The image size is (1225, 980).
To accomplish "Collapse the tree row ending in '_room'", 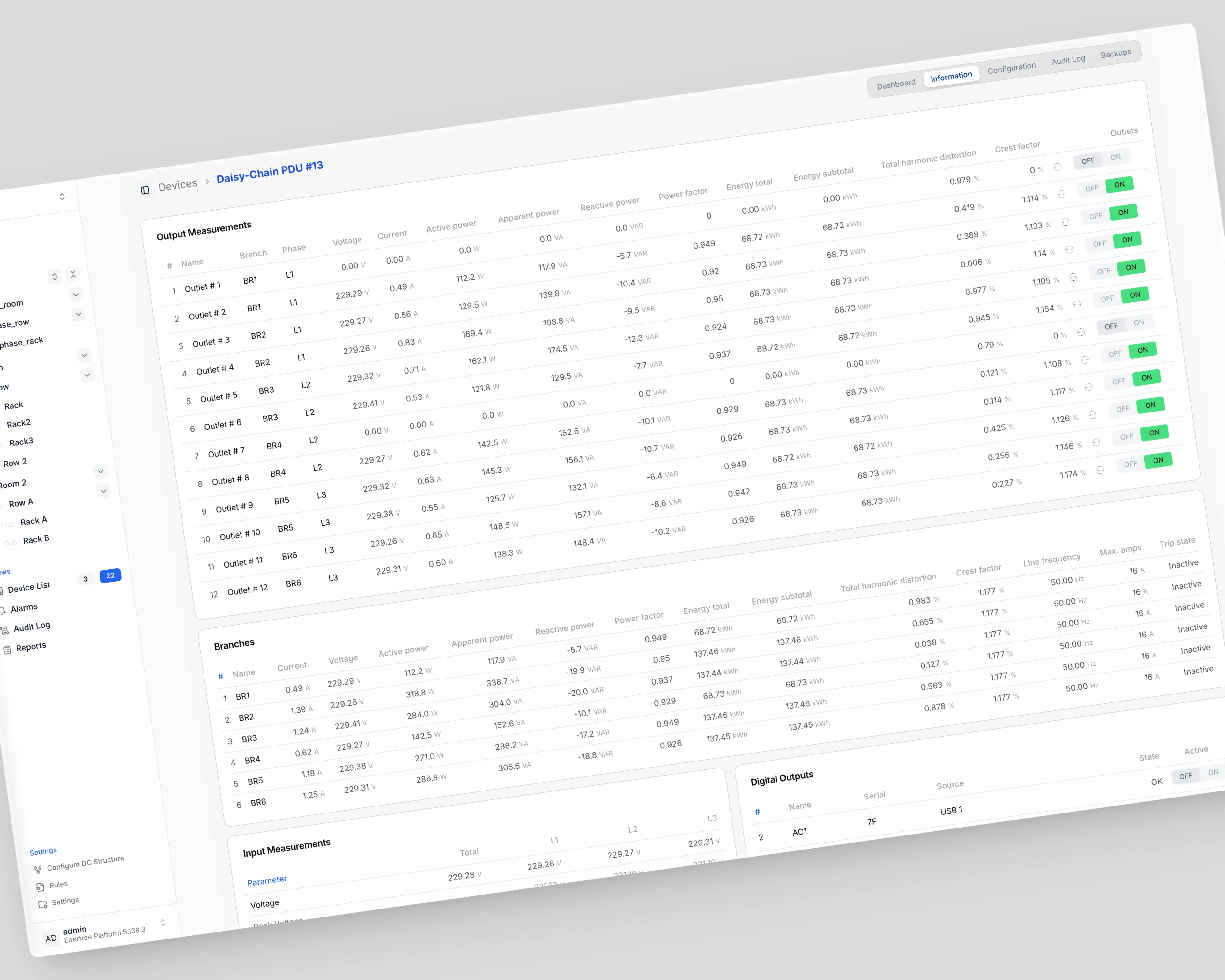I will (x=76, y=294).
